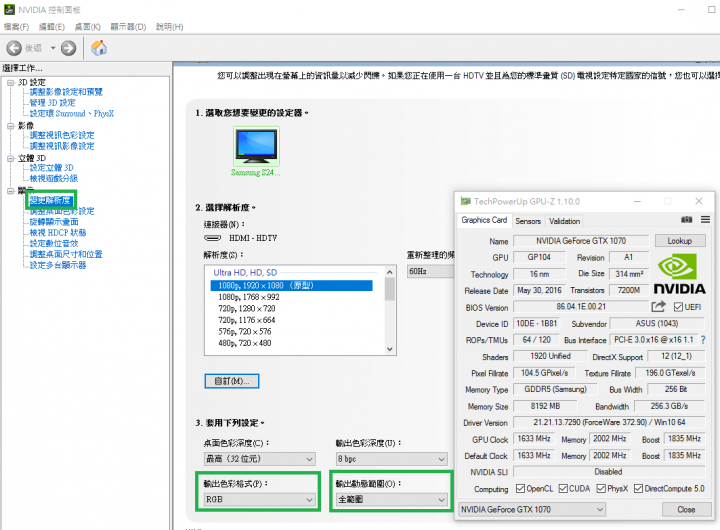Select 720p, 1176 × 664 resolution
720x530 pixels.
pos(247,320)
